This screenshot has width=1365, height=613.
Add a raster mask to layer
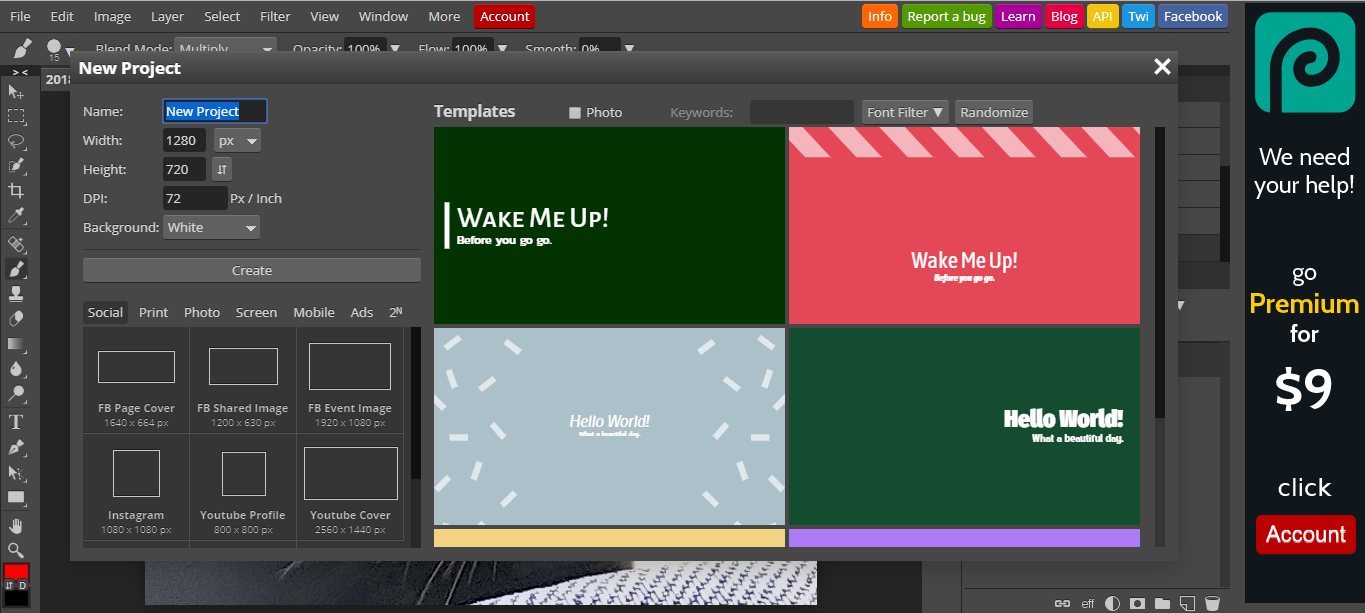tap(1137, 603)
